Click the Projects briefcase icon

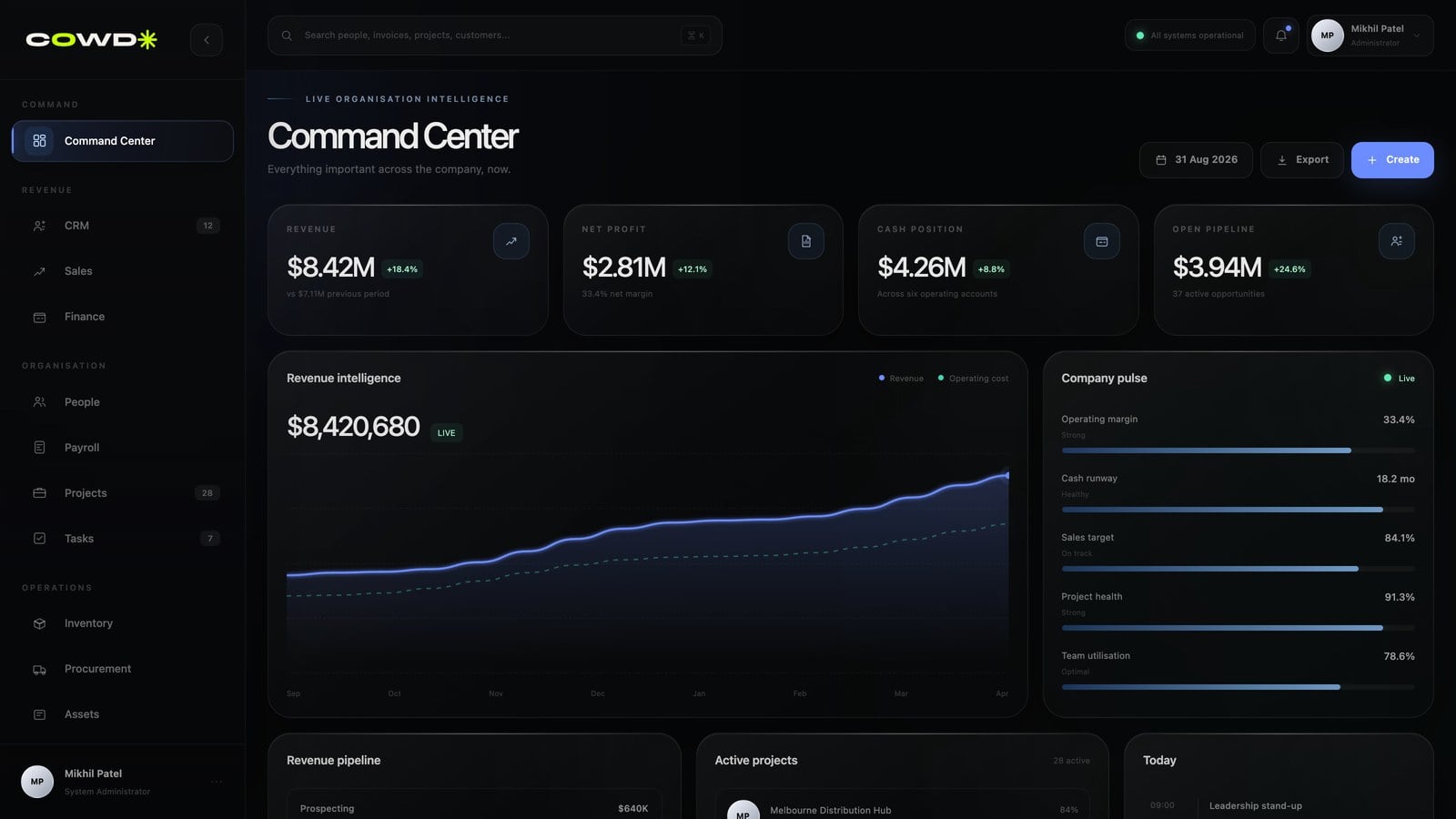[39, 493]
